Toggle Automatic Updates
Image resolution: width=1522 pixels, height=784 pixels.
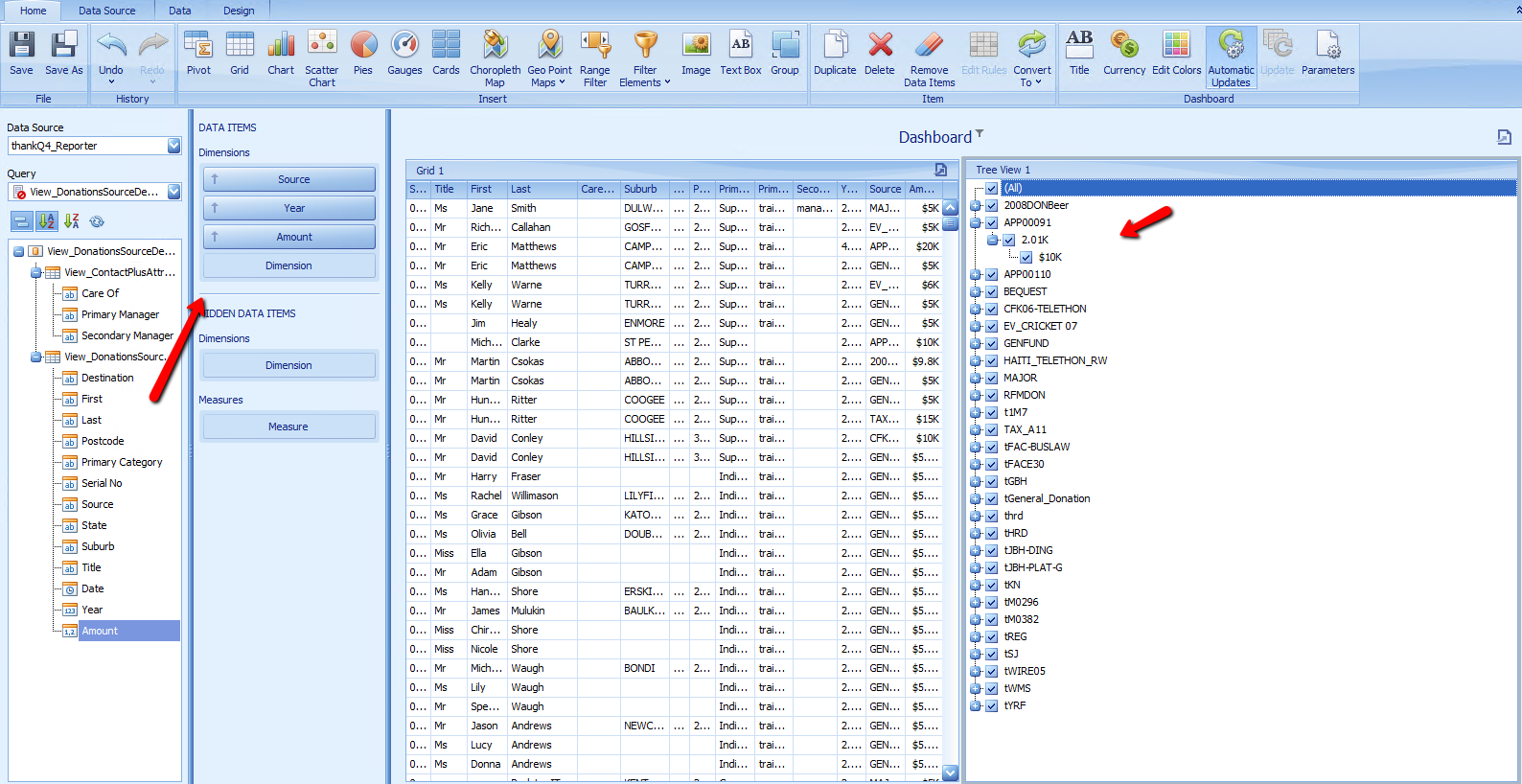[1232, 58]
